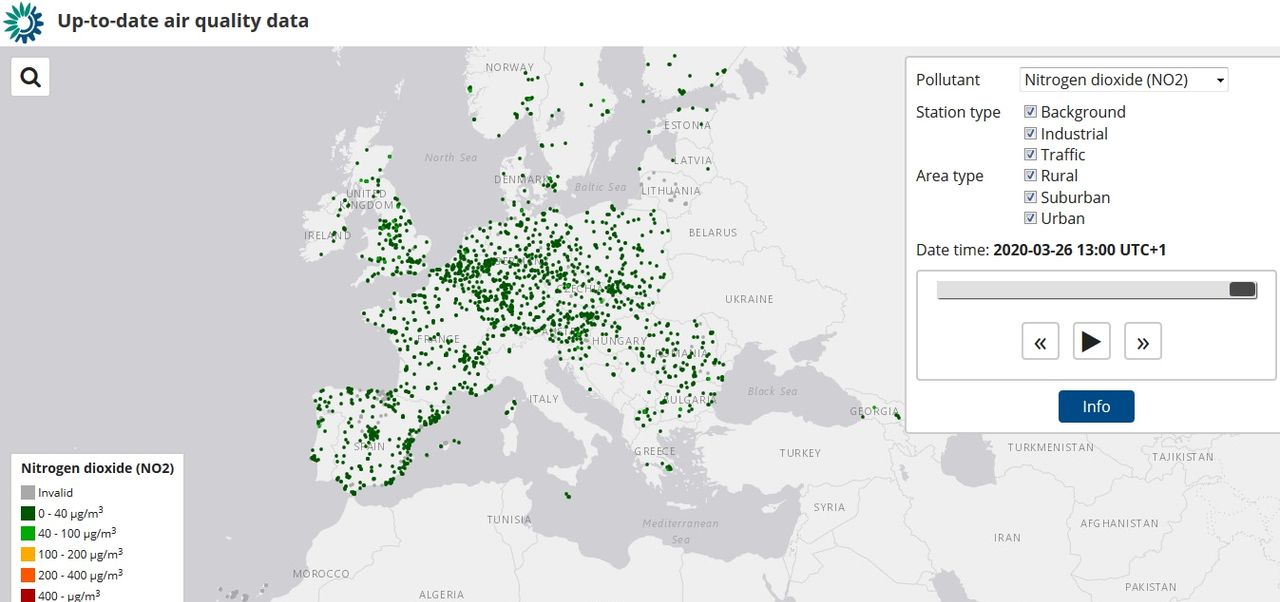Image resolution: width=1280 pixels, height=602 pixels.
Task: Uncheck the Urban area type checkbox
Action: (1030, 218)
